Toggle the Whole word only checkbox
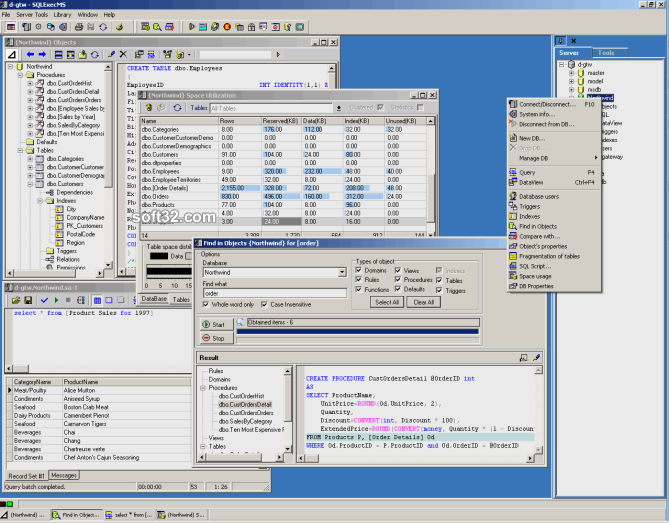The height and width of the screenshot is (523, 669). (x=206, y=304)
